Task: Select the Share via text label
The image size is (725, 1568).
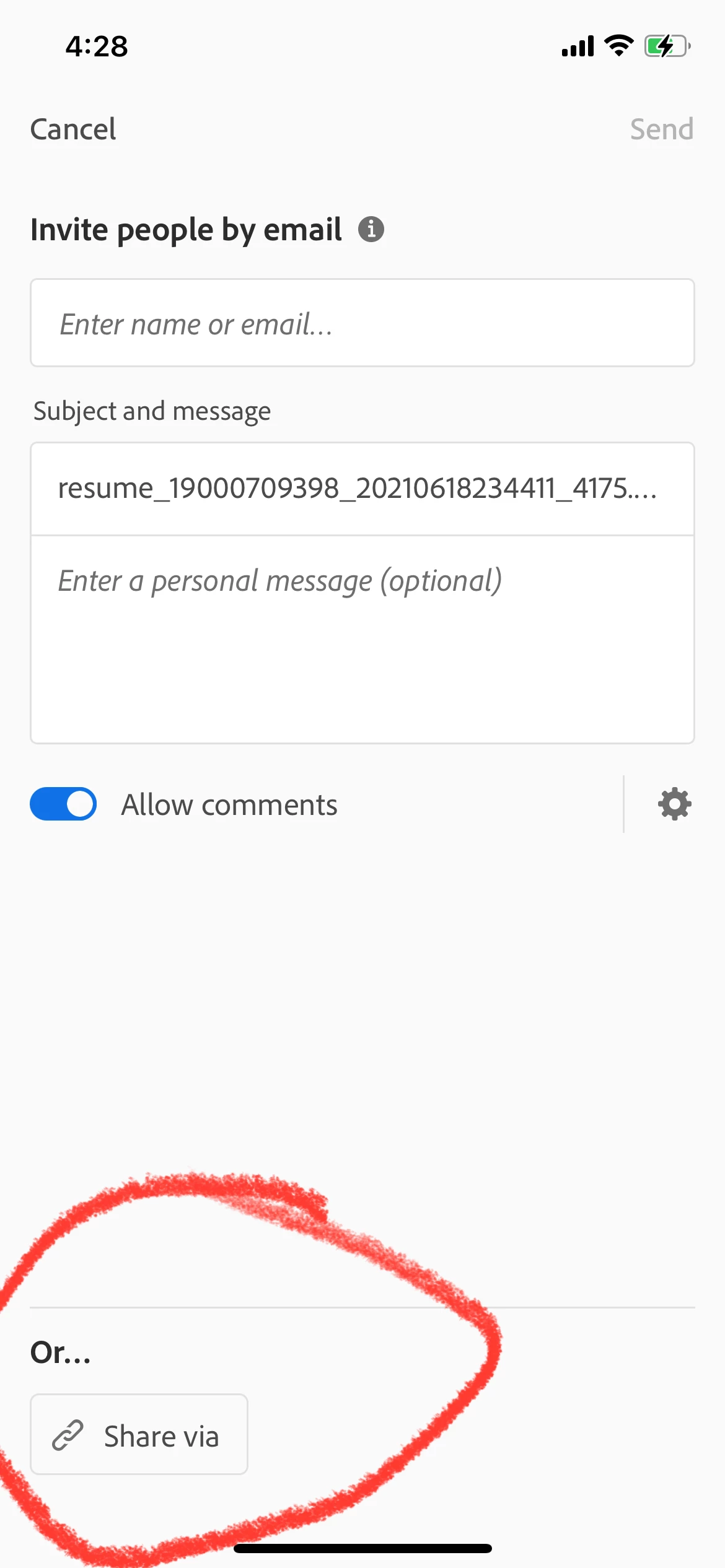Action: pyautogui.click(x=162, y=1436)
